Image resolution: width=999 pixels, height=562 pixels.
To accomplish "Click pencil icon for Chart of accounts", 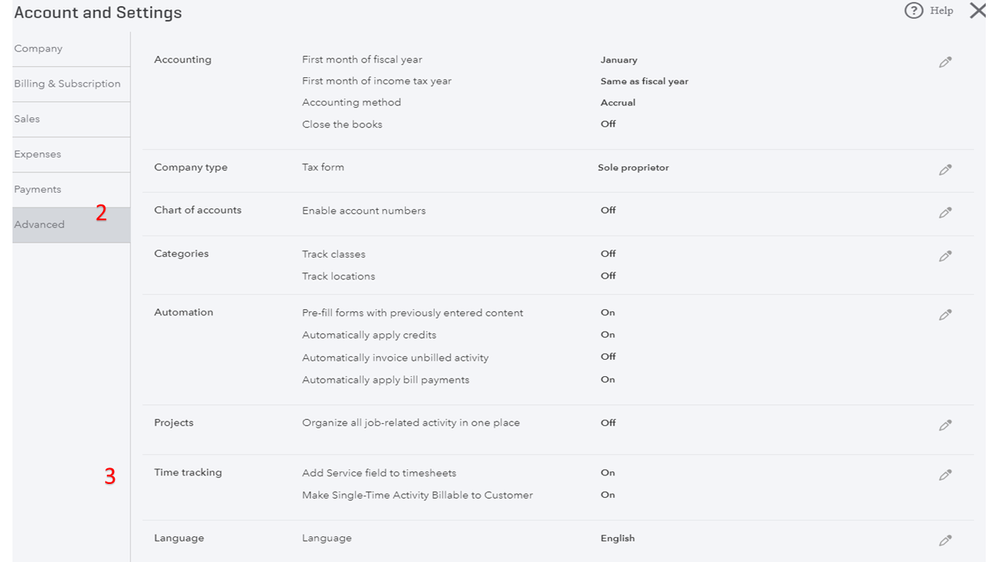I will tap(945, 213).
